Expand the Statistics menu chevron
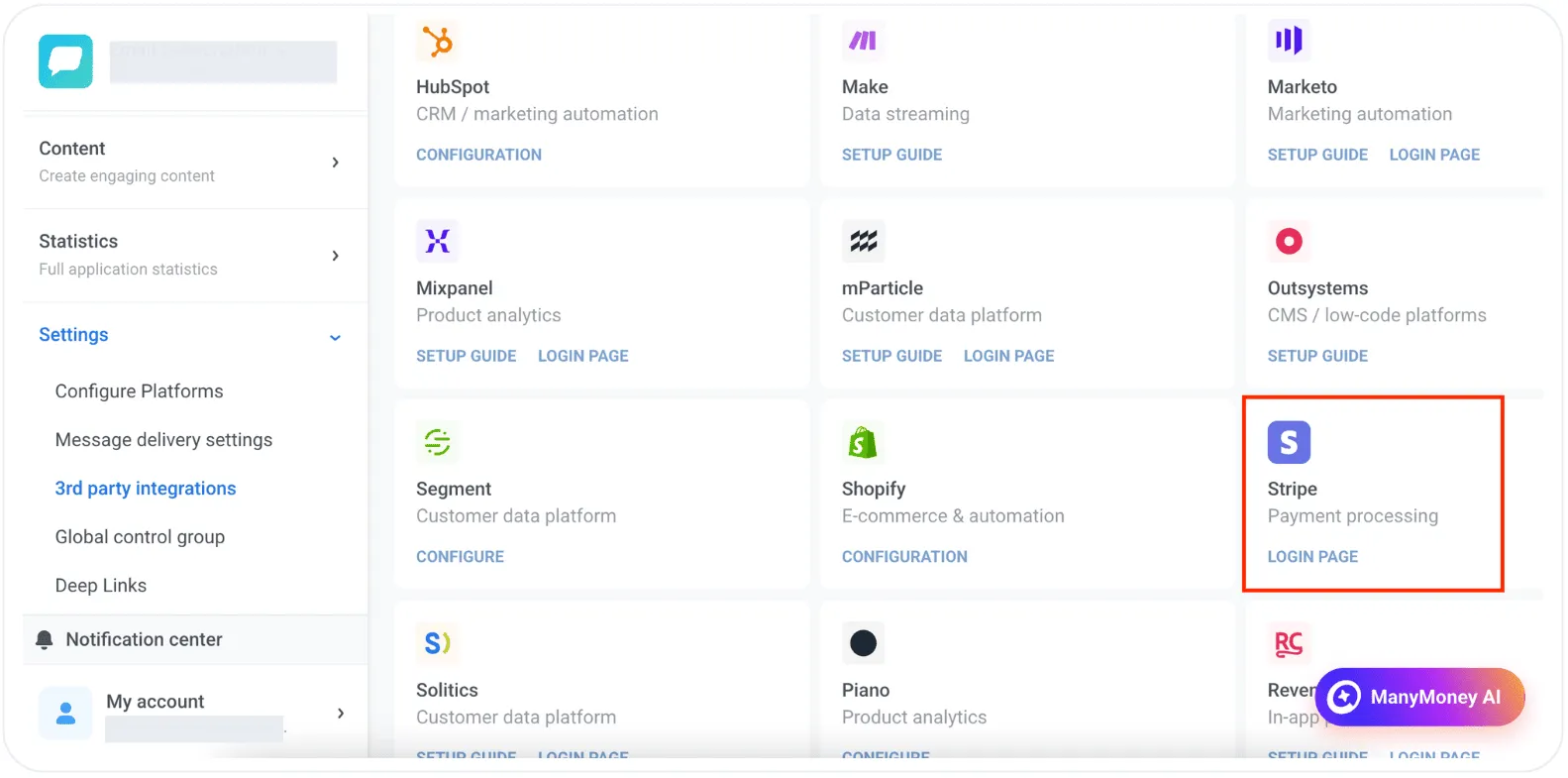1568x778 pixels. (336, 256)
